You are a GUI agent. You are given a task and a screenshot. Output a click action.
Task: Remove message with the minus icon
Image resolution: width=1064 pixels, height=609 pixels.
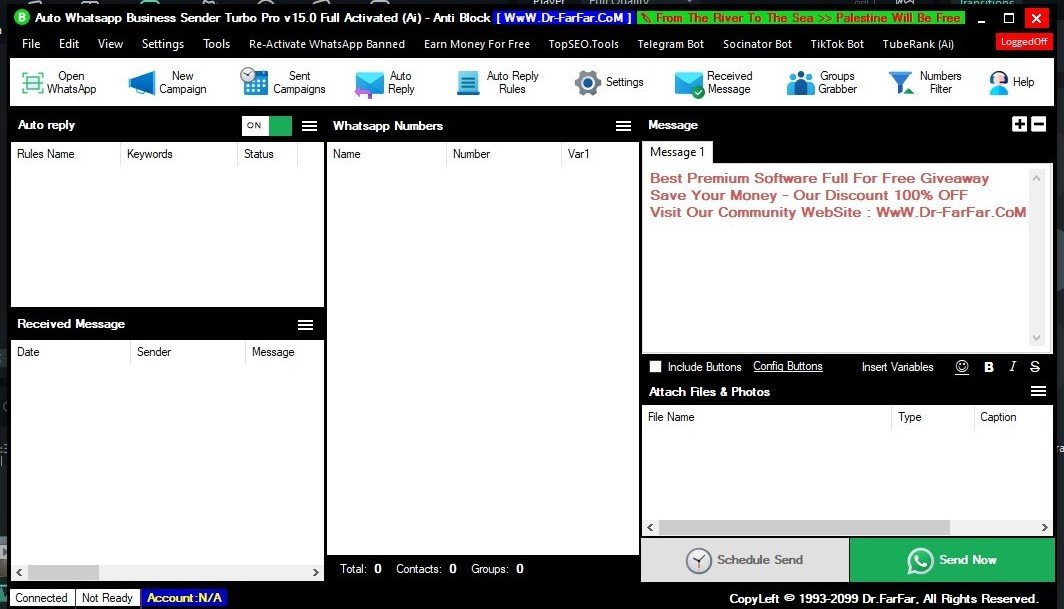(1038, 124)
